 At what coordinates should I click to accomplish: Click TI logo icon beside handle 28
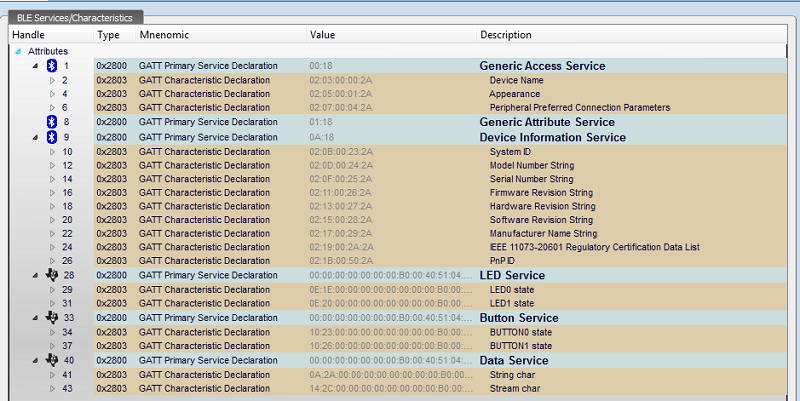52,274
